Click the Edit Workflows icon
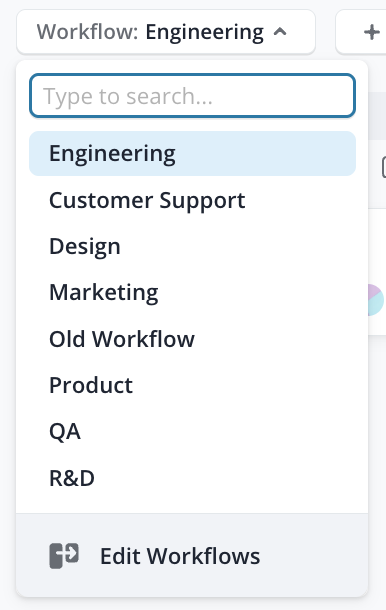The height and width of the screenshot is (610, 386). click(x=64, y=556)
